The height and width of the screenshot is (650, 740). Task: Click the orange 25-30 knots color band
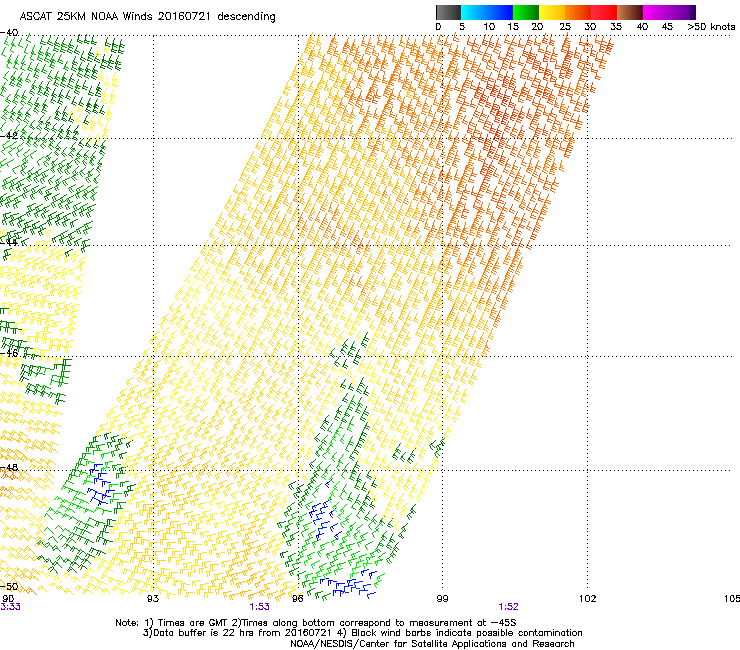[x=578, y=12]
